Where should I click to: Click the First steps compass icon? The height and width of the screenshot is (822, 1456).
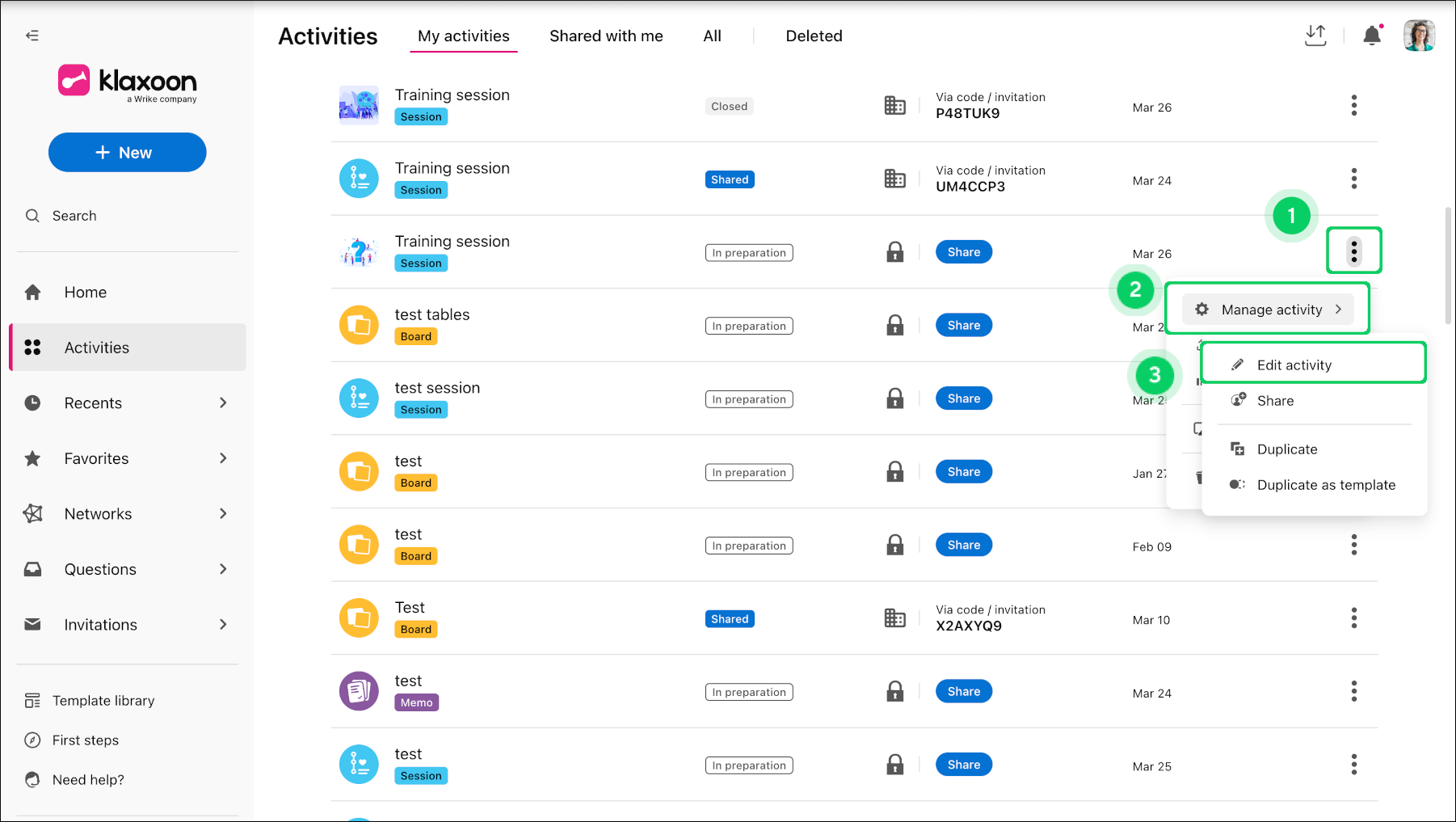point(32,740)
